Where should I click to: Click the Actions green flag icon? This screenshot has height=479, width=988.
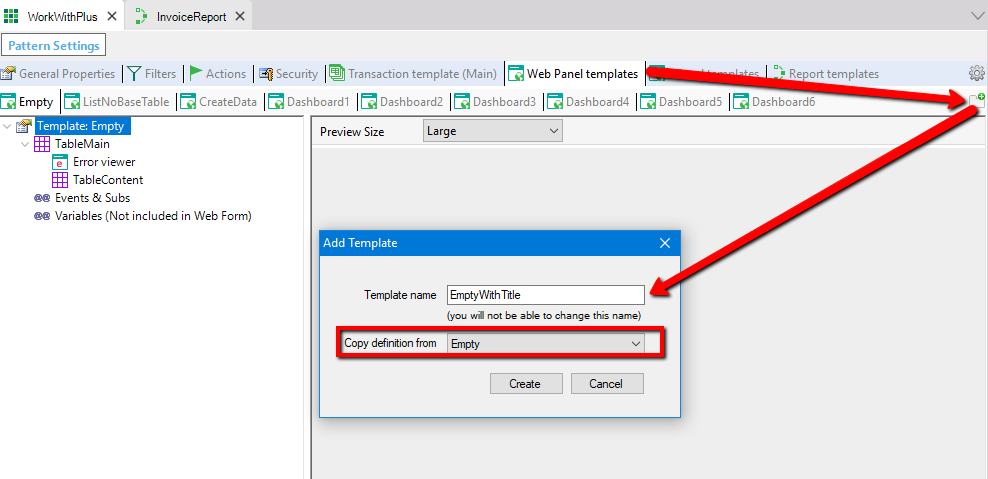[196, 73]
